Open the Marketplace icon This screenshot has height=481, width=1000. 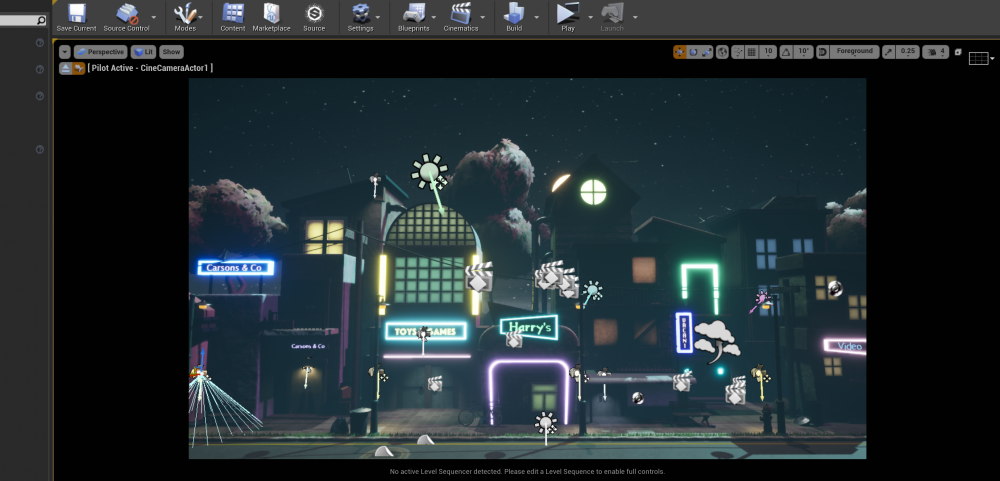coord(271,13)
